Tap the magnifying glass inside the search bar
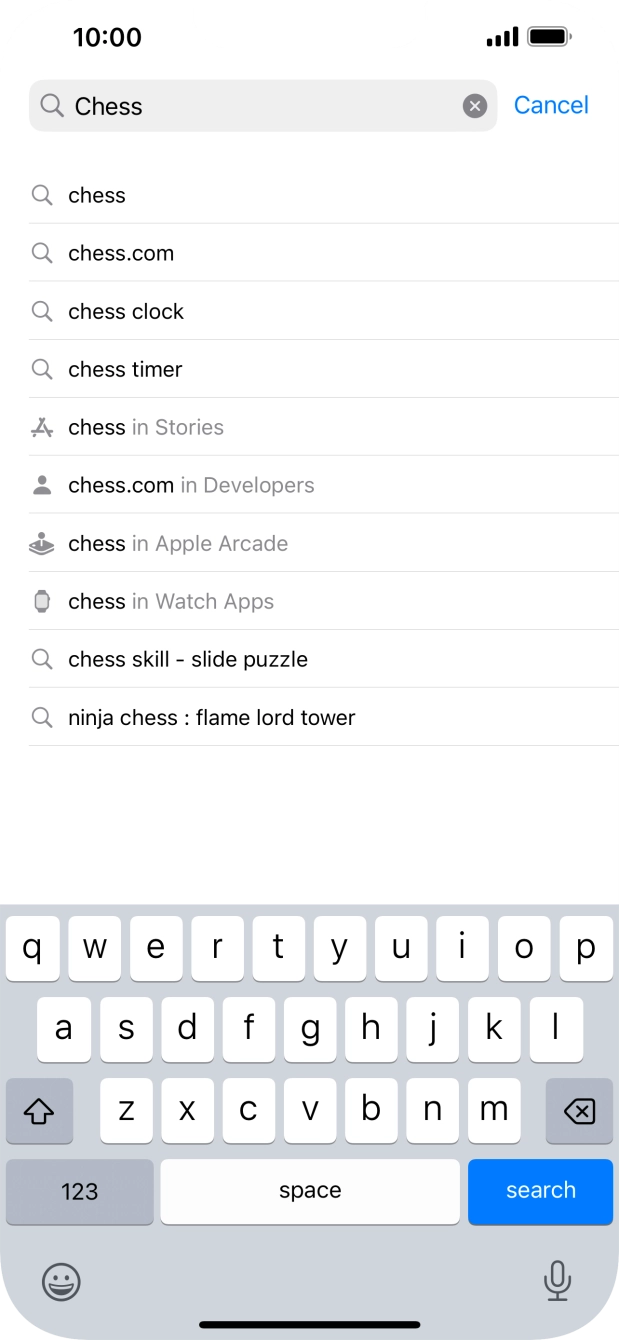The image size is (619, 1340). click(x=50, y=105)
